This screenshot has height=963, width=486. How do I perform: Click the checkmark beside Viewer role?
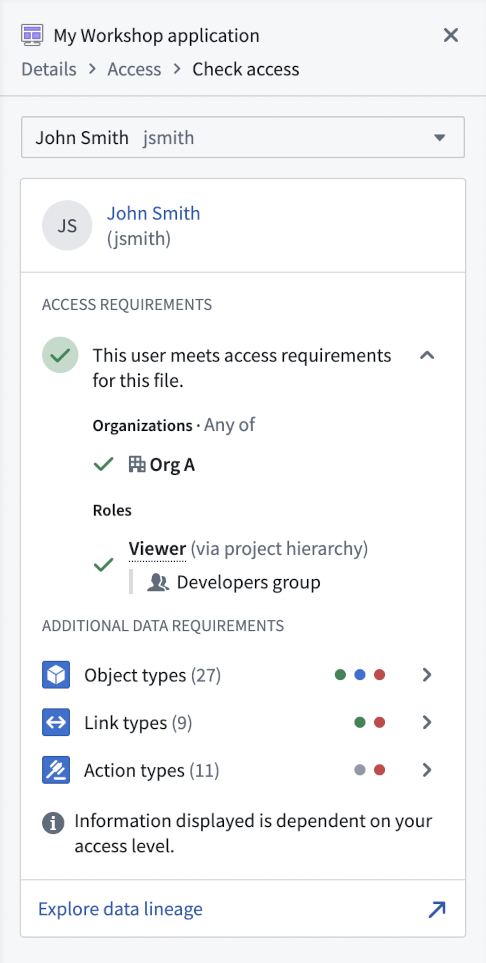pyautogui.click(x=103, y=564)
